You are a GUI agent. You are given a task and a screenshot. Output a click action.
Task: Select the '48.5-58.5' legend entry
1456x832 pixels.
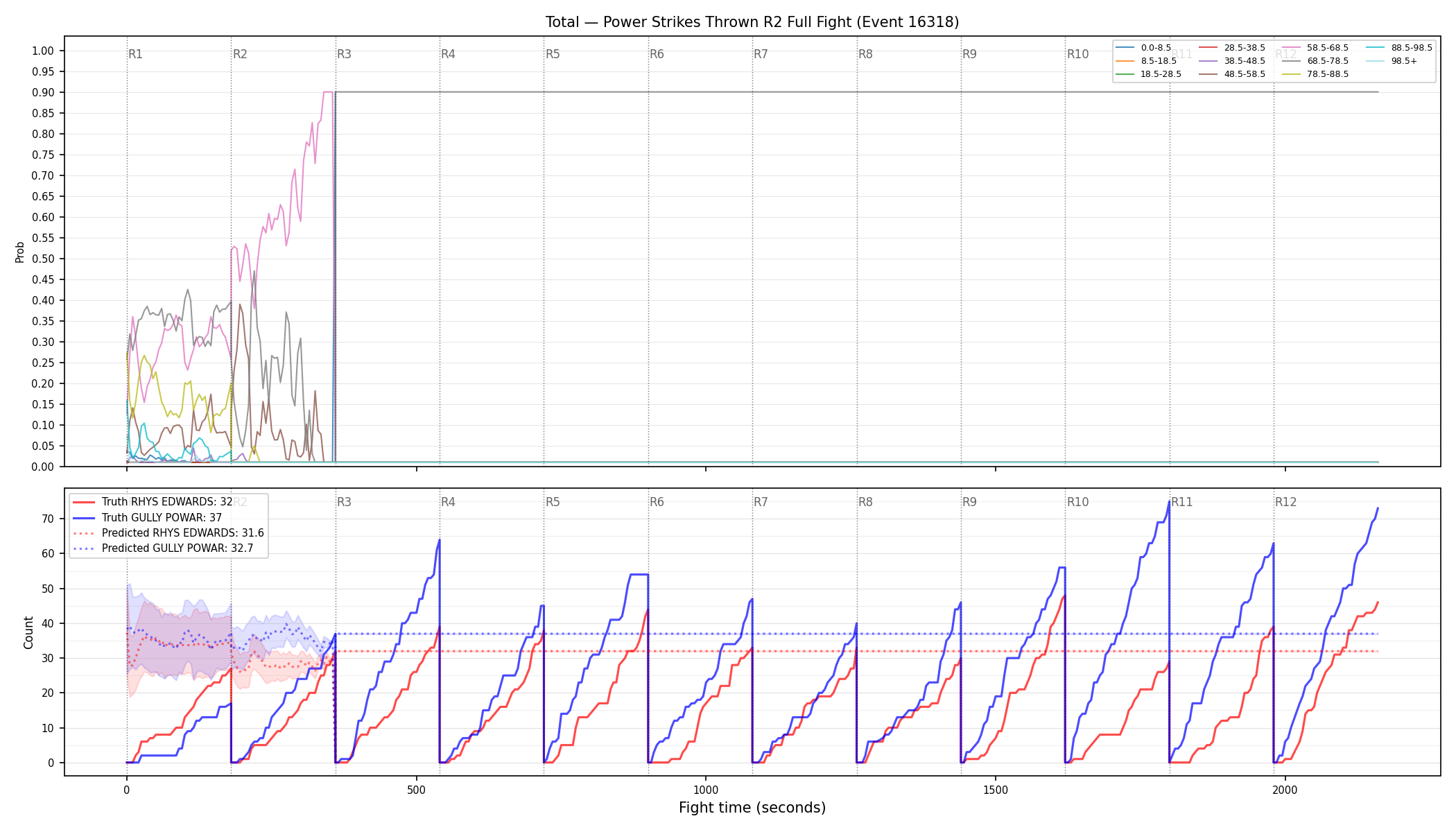tap(1232, 74)
